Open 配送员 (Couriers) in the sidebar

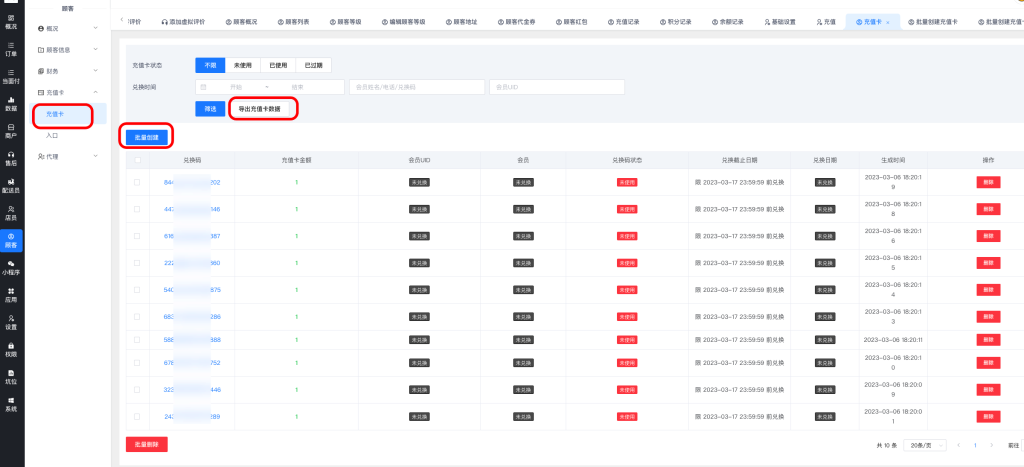(11, 185)
